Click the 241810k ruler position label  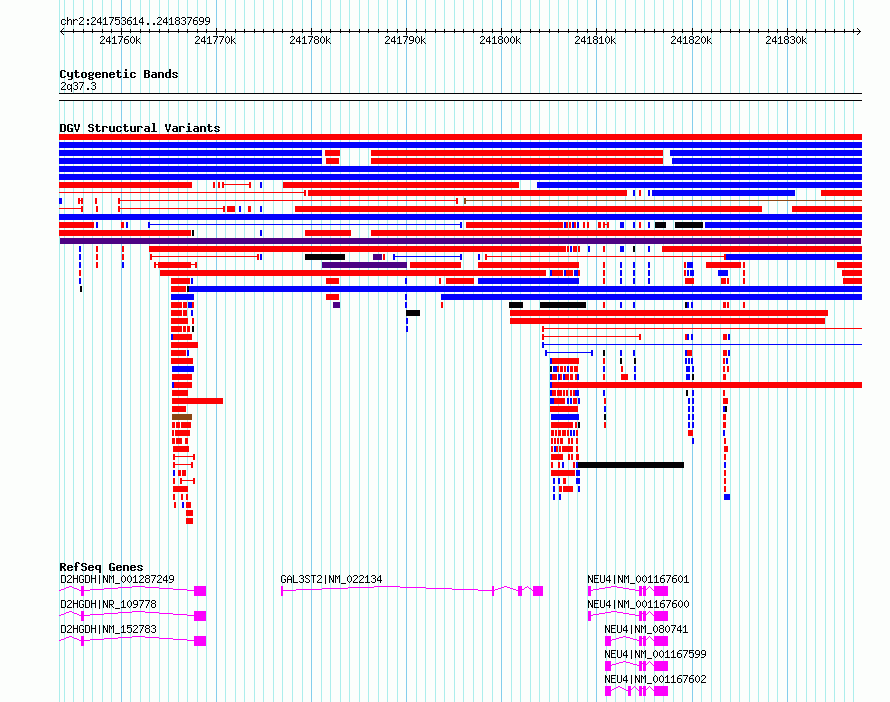(x=595, y=40)
